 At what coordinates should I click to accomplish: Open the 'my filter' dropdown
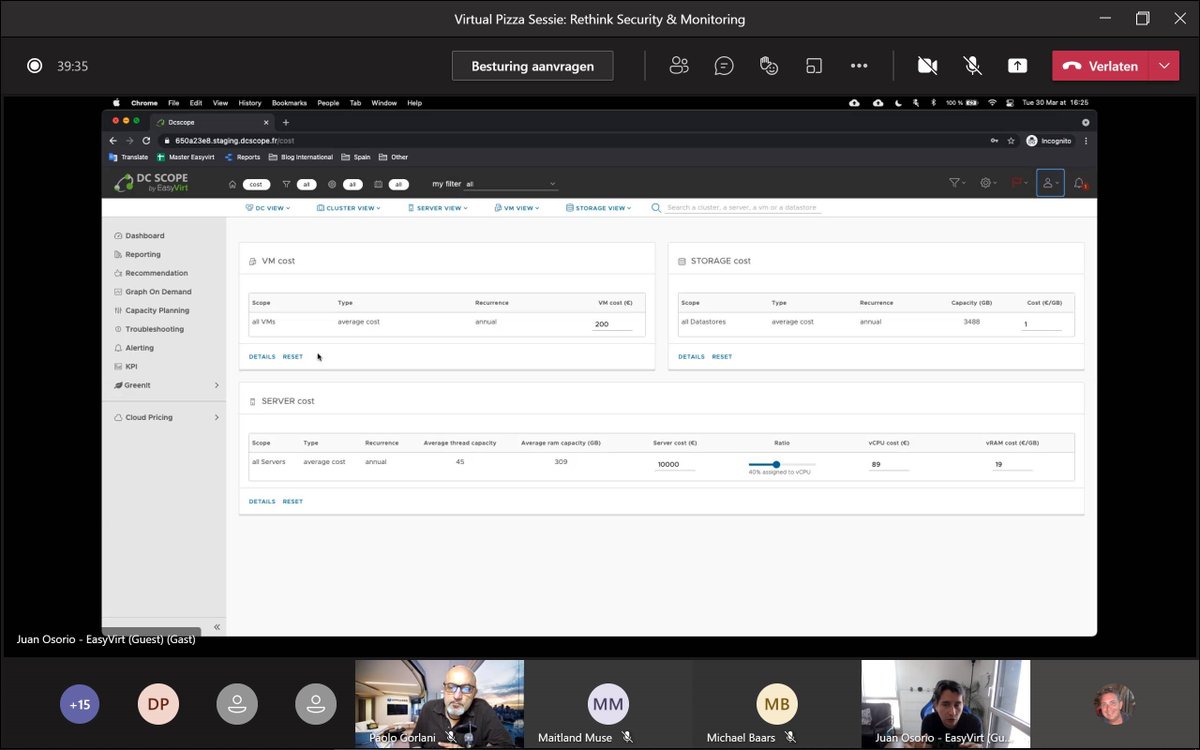click(510, 184)
